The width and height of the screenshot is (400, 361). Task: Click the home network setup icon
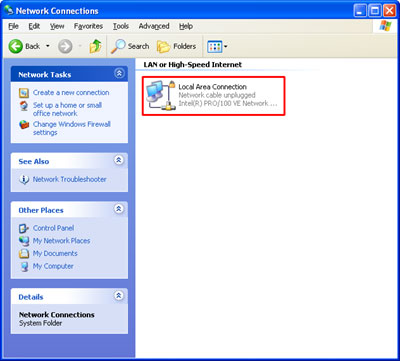24,106
